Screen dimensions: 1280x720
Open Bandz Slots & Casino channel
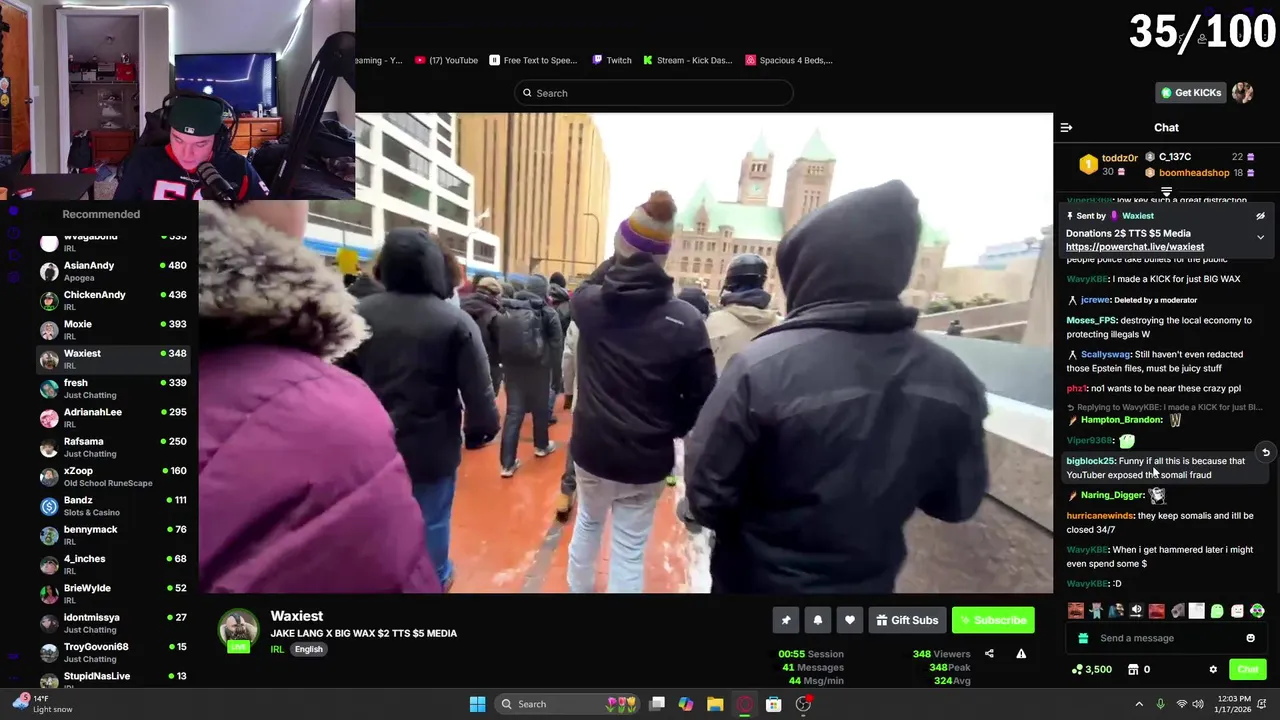click(x=113, y=506)
